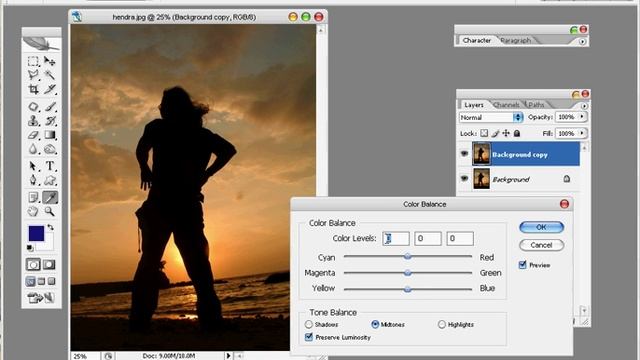
Task: Select the Background copy layer thumbnail
Action: (481, 154)
